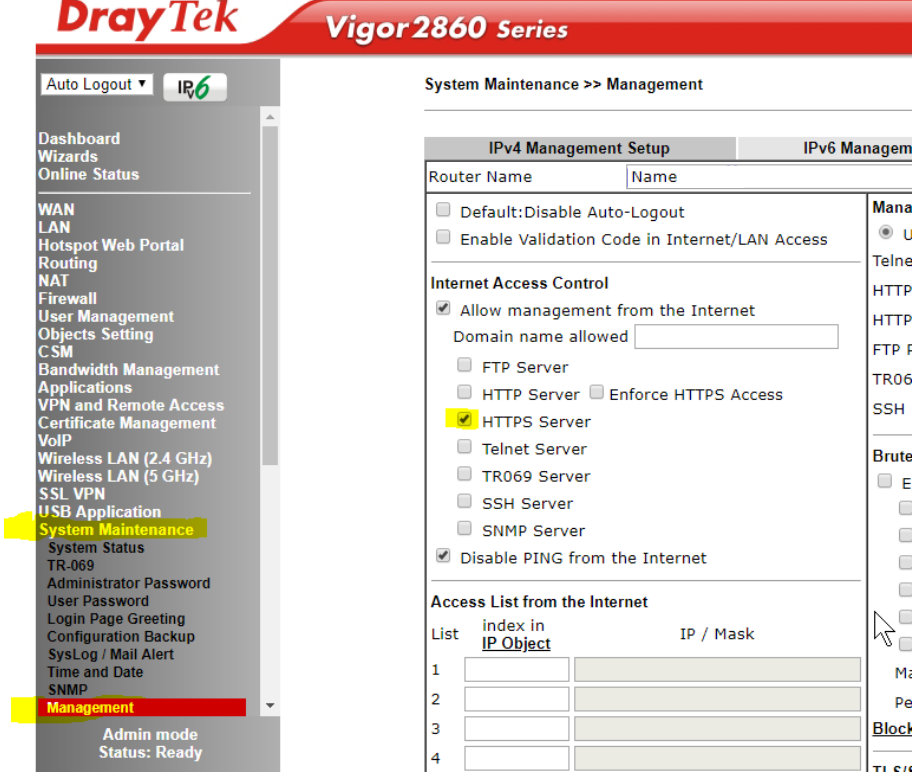Open SysLog / Mail Alert page
923x780 pixels.
point(111,655)
